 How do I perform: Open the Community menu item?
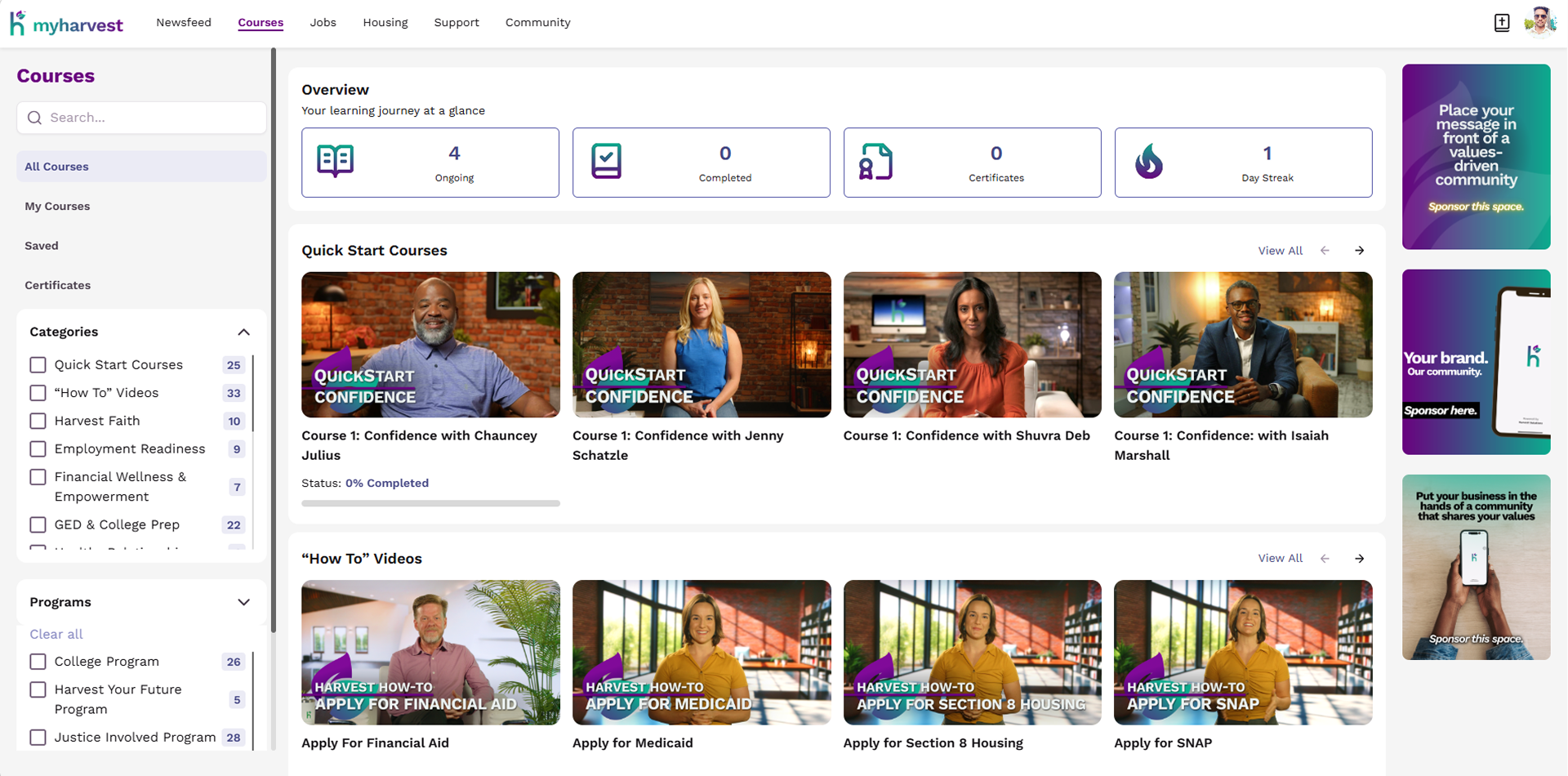[537, 23]
